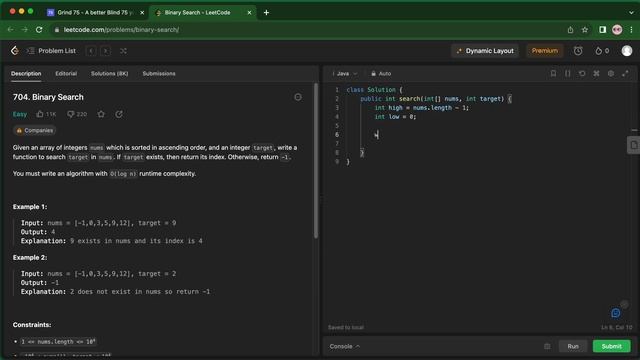Screen dimensions: 640x360
Task: Open the Chrome tab search chevron
Action: pyautogui.click(x=631, y=13)
